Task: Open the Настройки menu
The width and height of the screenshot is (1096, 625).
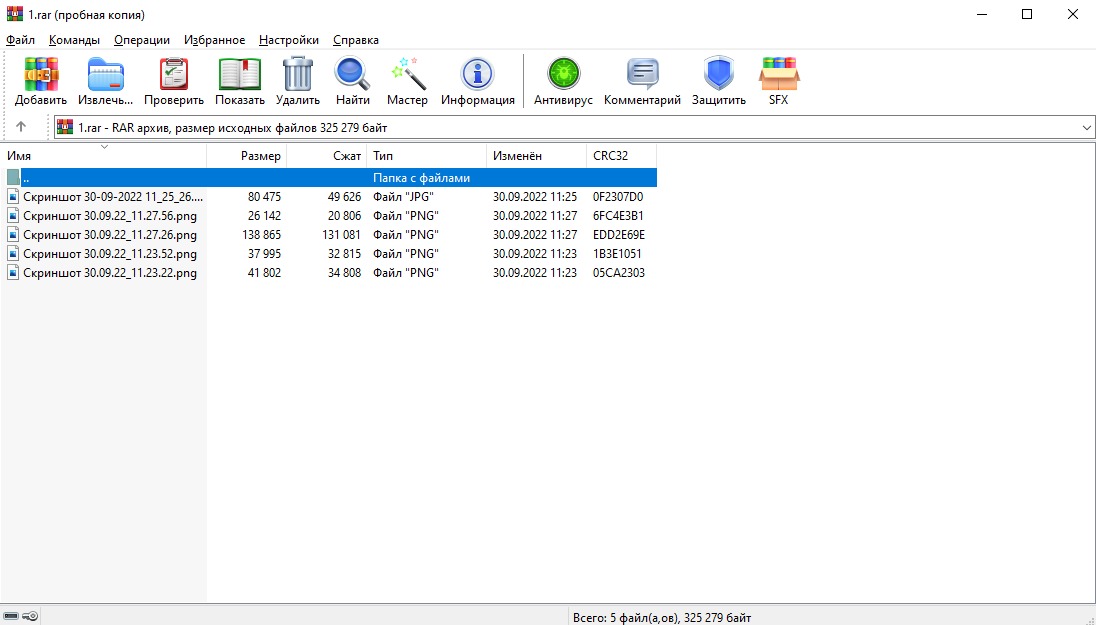Action: (x=288, y=40)
